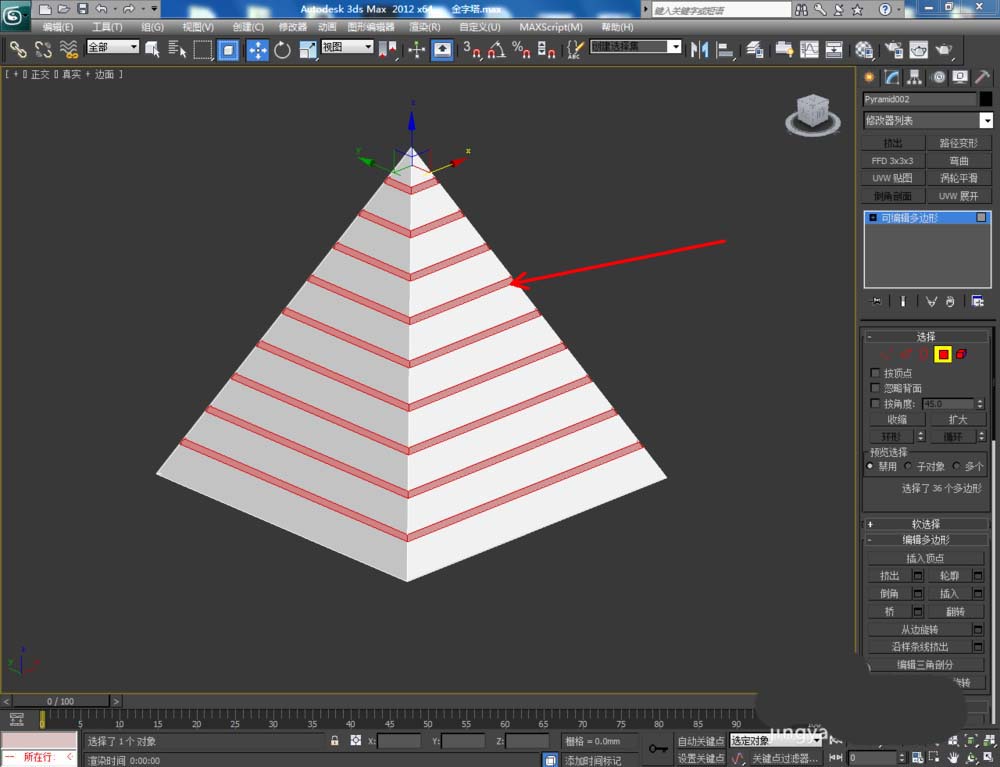Open 轮廓 settings box button
The width and height of the screenshot is (1000, 767).
pos(978,576)
